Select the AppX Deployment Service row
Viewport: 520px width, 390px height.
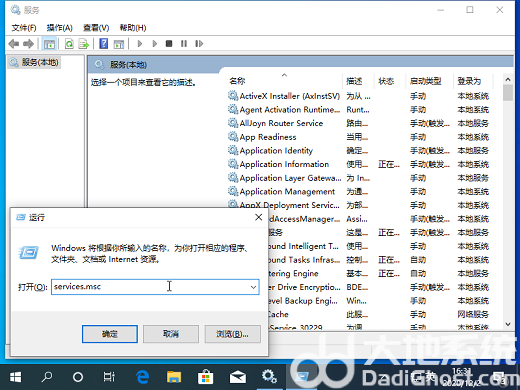(x=360, y=205)
